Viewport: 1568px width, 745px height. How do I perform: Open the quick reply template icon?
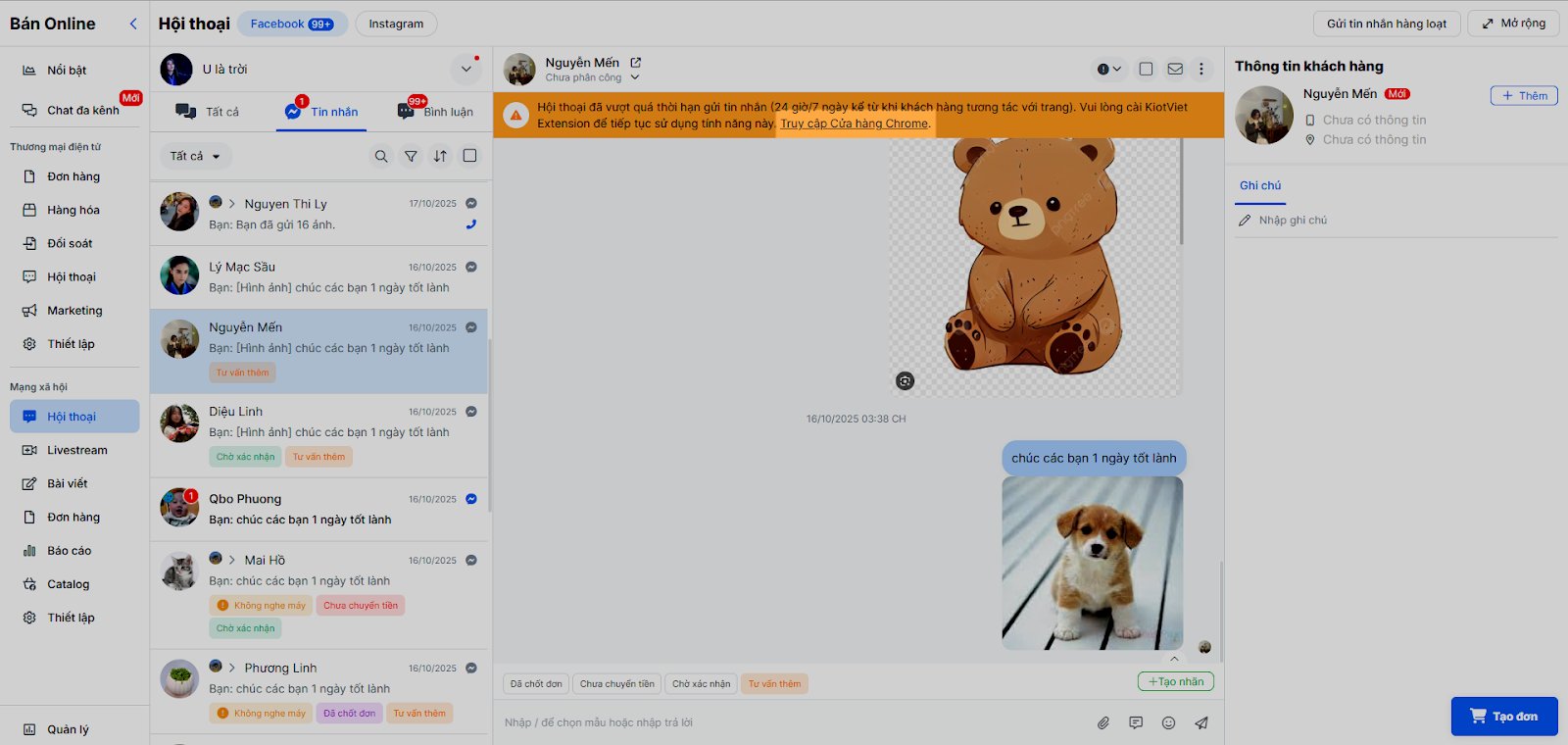click(1136, 722)
